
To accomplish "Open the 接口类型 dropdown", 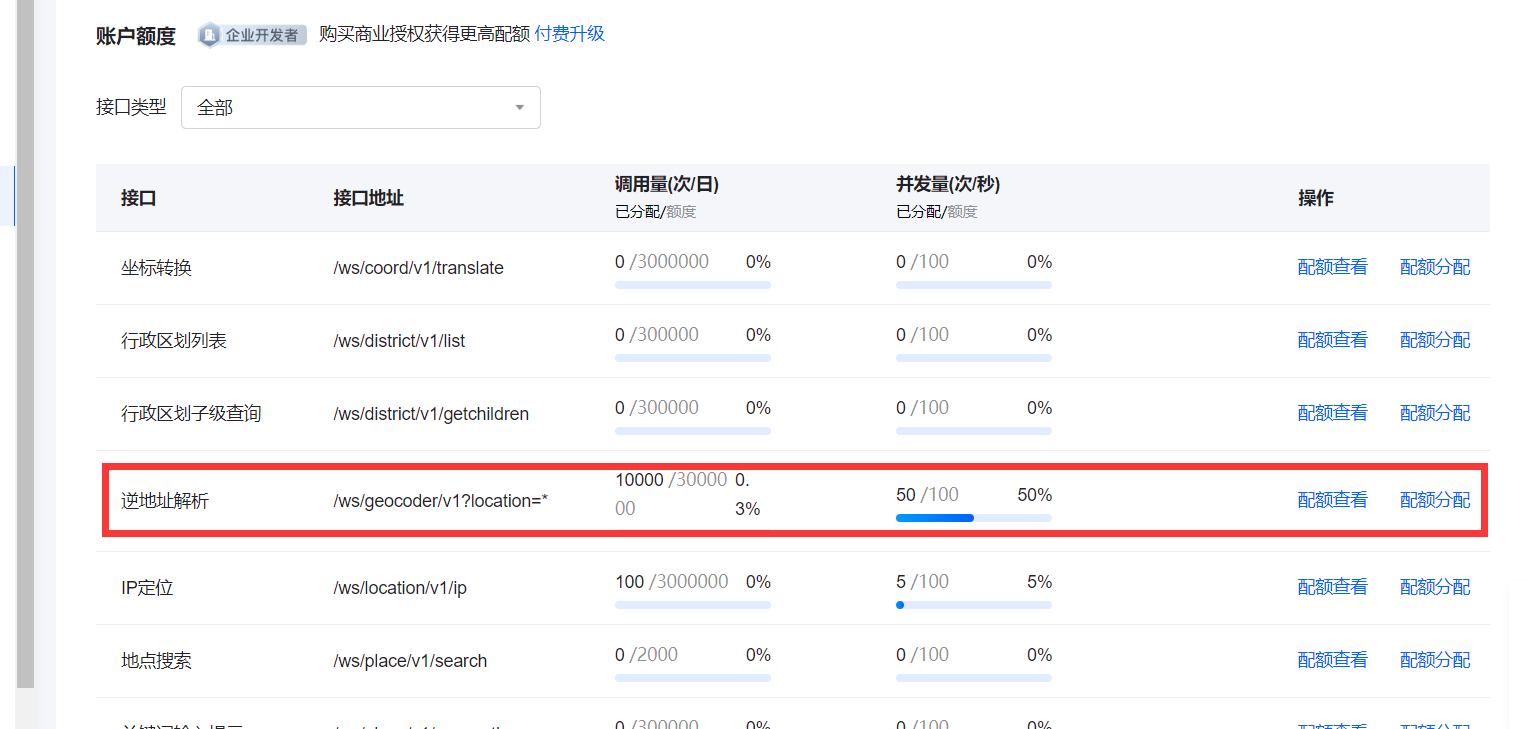I will tap(360, 107).
